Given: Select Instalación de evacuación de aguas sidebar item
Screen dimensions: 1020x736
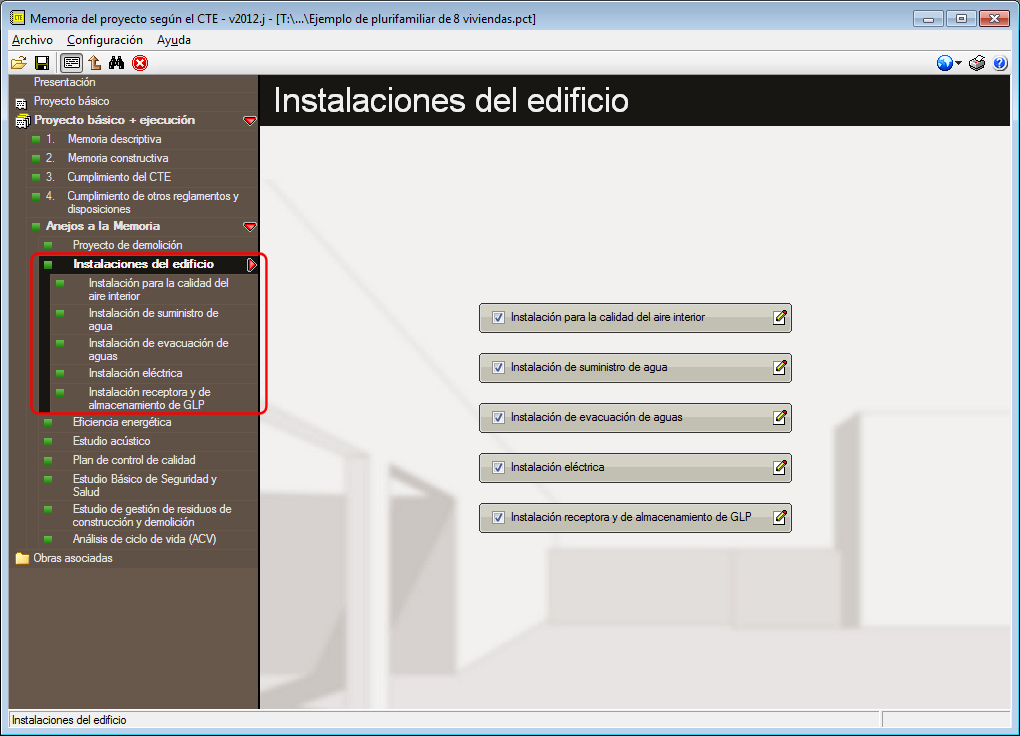Looking at the screenshot, I should (x=159, y=349).
